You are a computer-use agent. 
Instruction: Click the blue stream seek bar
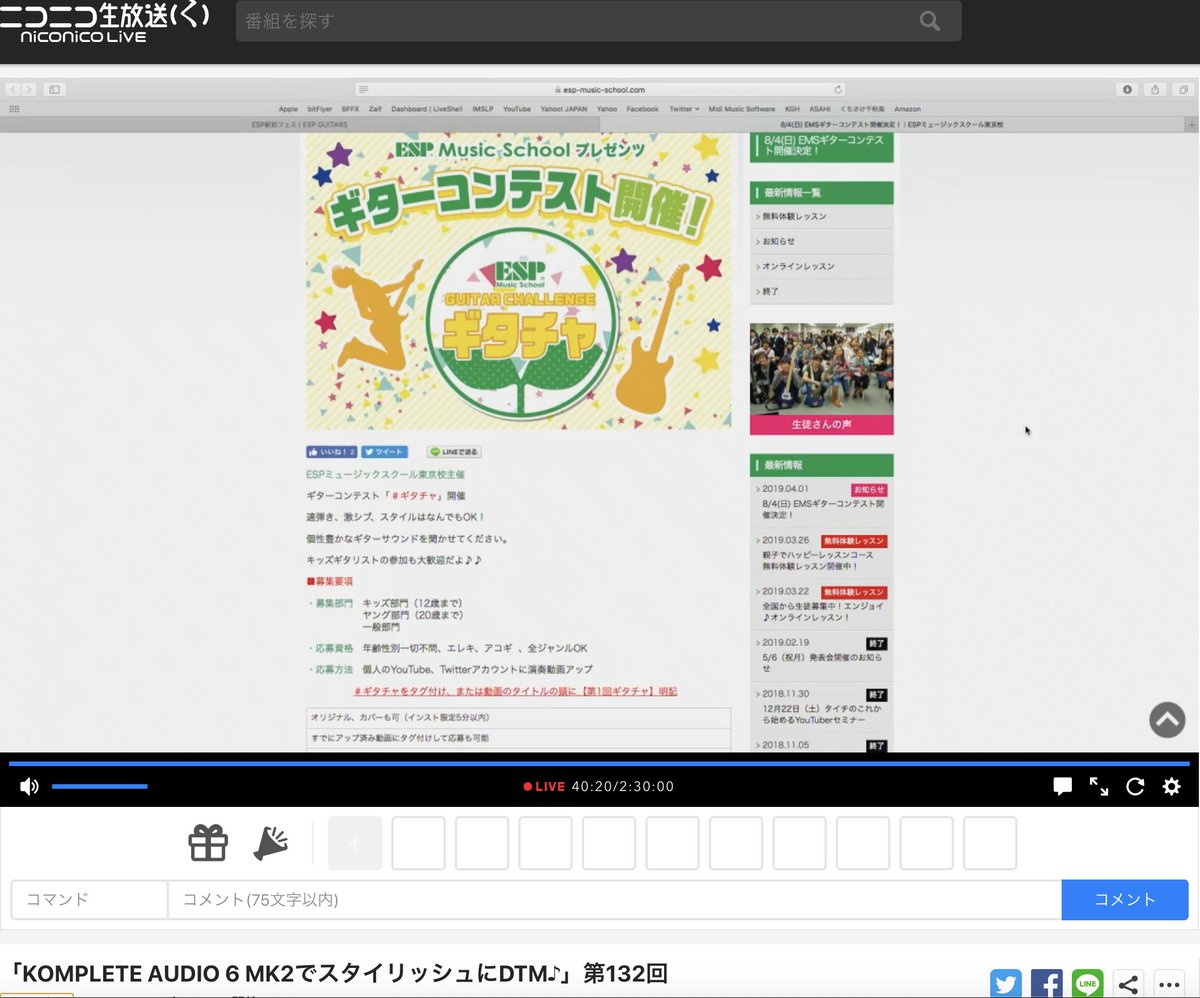[599, 763]
